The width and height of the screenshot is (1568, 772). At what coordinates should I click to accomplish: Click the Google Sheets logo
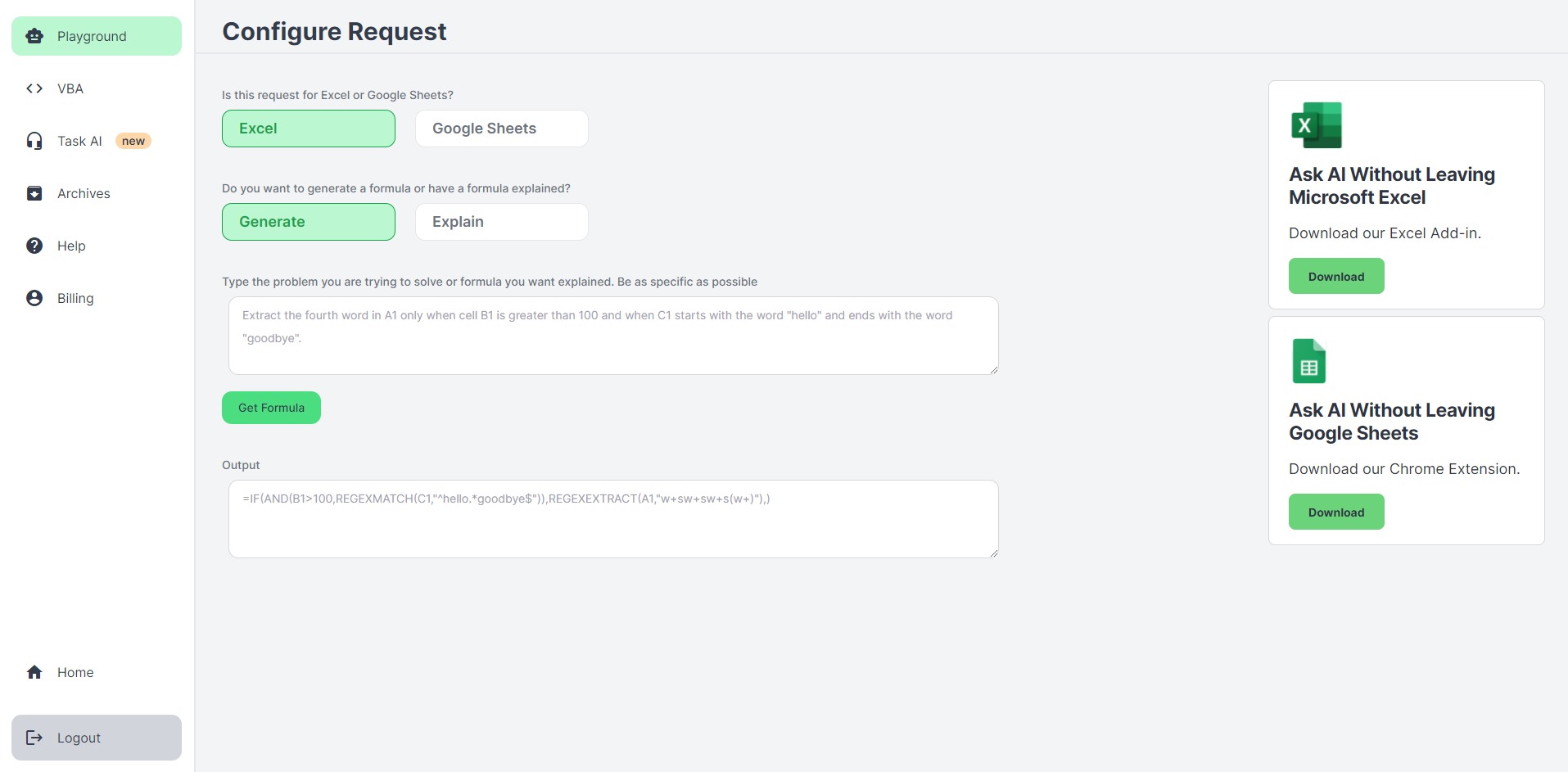[x=1308, y=361]
